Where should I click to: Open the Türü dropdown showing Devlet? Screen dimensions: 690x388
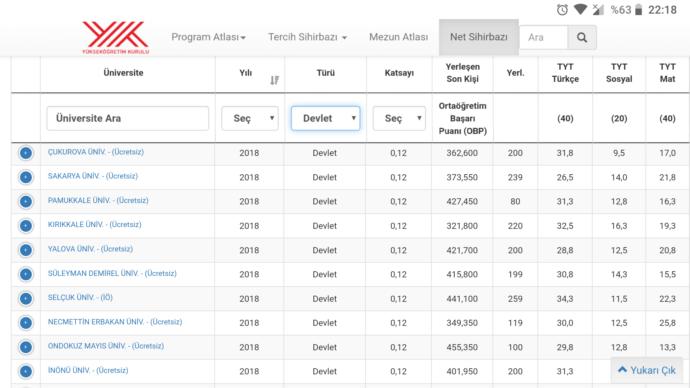(x=326, y=118)
